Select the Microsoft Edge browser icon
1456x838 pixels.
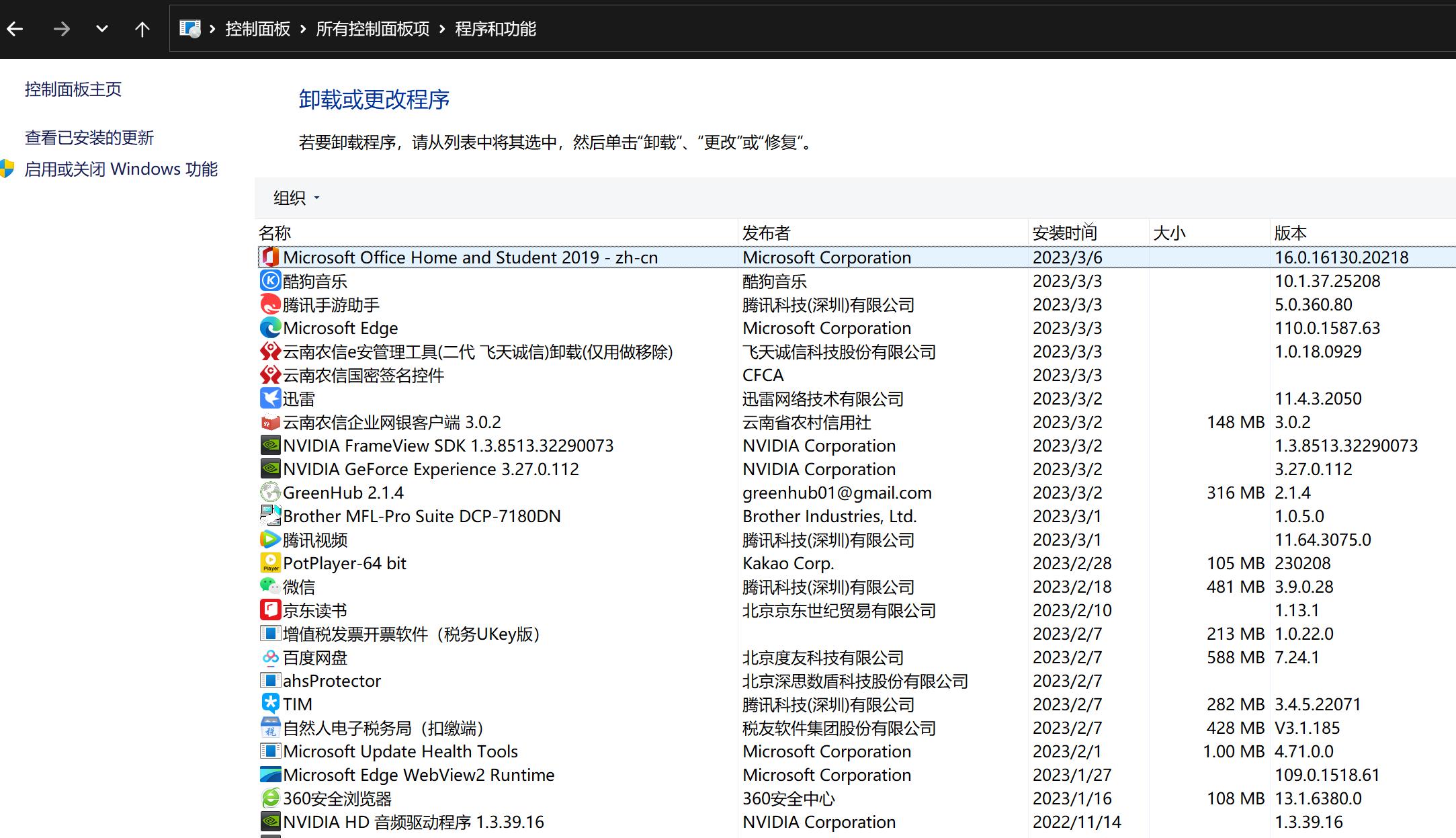269,327
